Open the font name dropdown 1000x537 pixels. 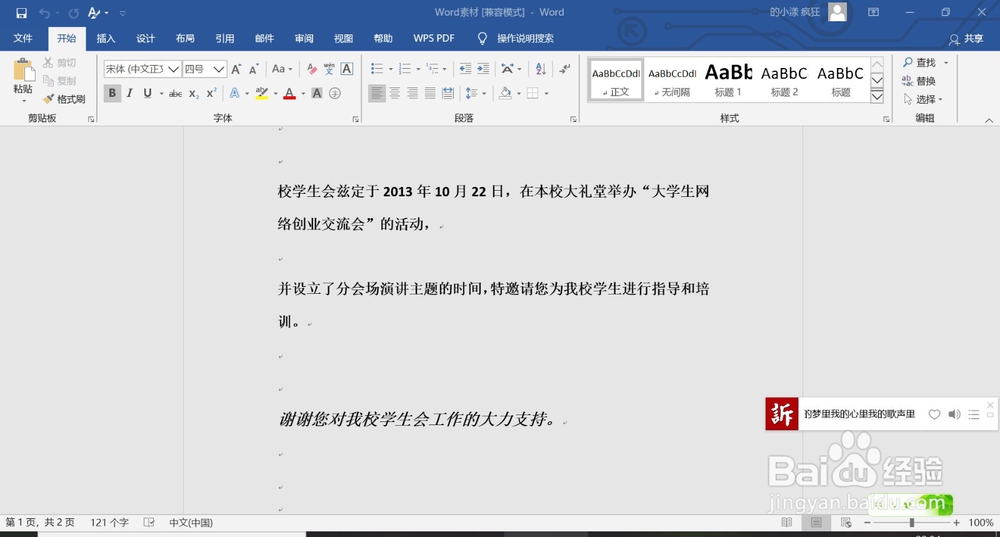point(173,69)
